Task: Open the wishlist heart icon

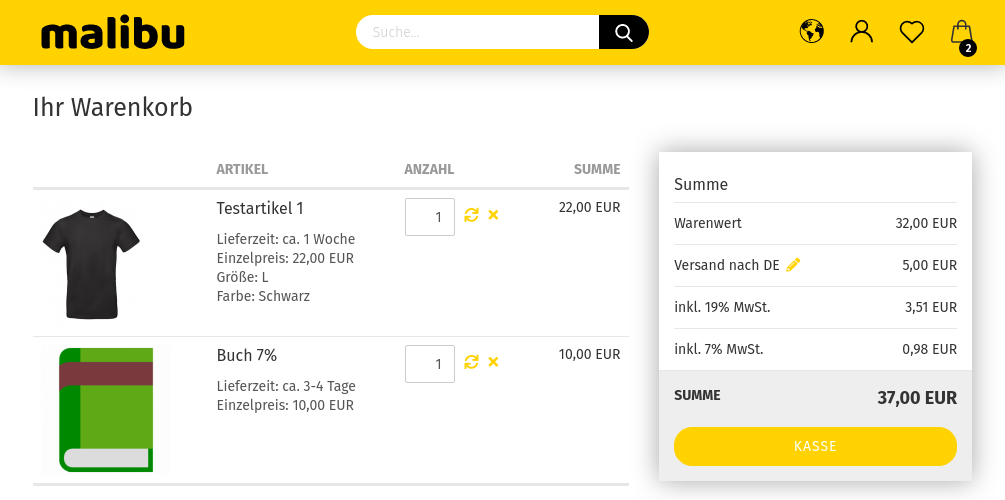Action: [911, 32]
